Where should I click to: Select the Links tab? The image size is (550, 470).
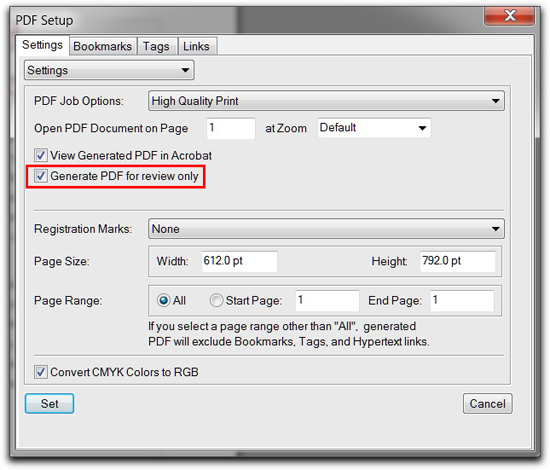[197, 46]
